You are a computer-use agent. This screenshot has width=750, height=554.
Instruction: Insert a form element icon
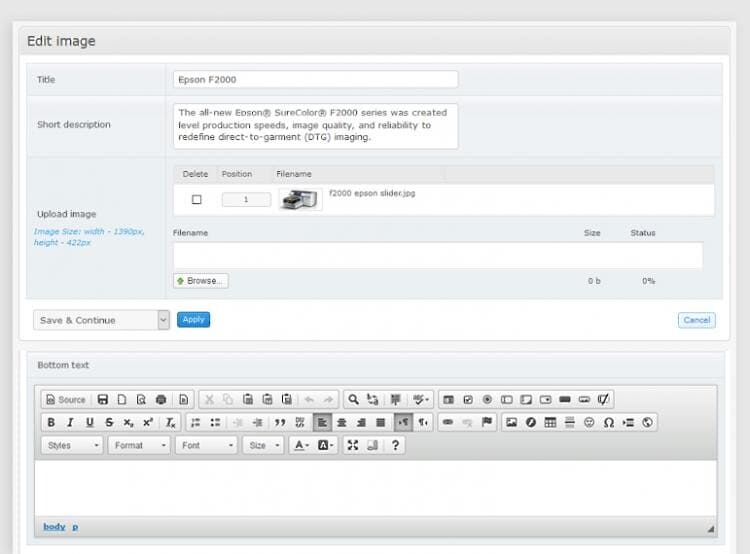(448, 399)
